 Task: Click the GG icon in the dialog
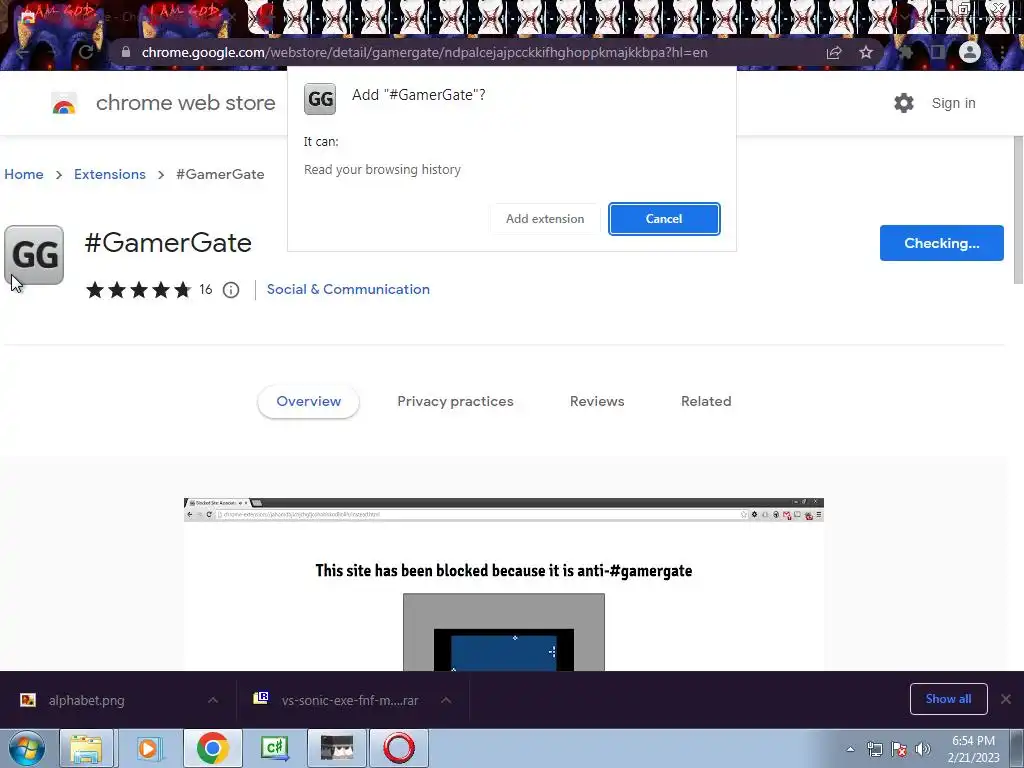click(x=320, y=99)
